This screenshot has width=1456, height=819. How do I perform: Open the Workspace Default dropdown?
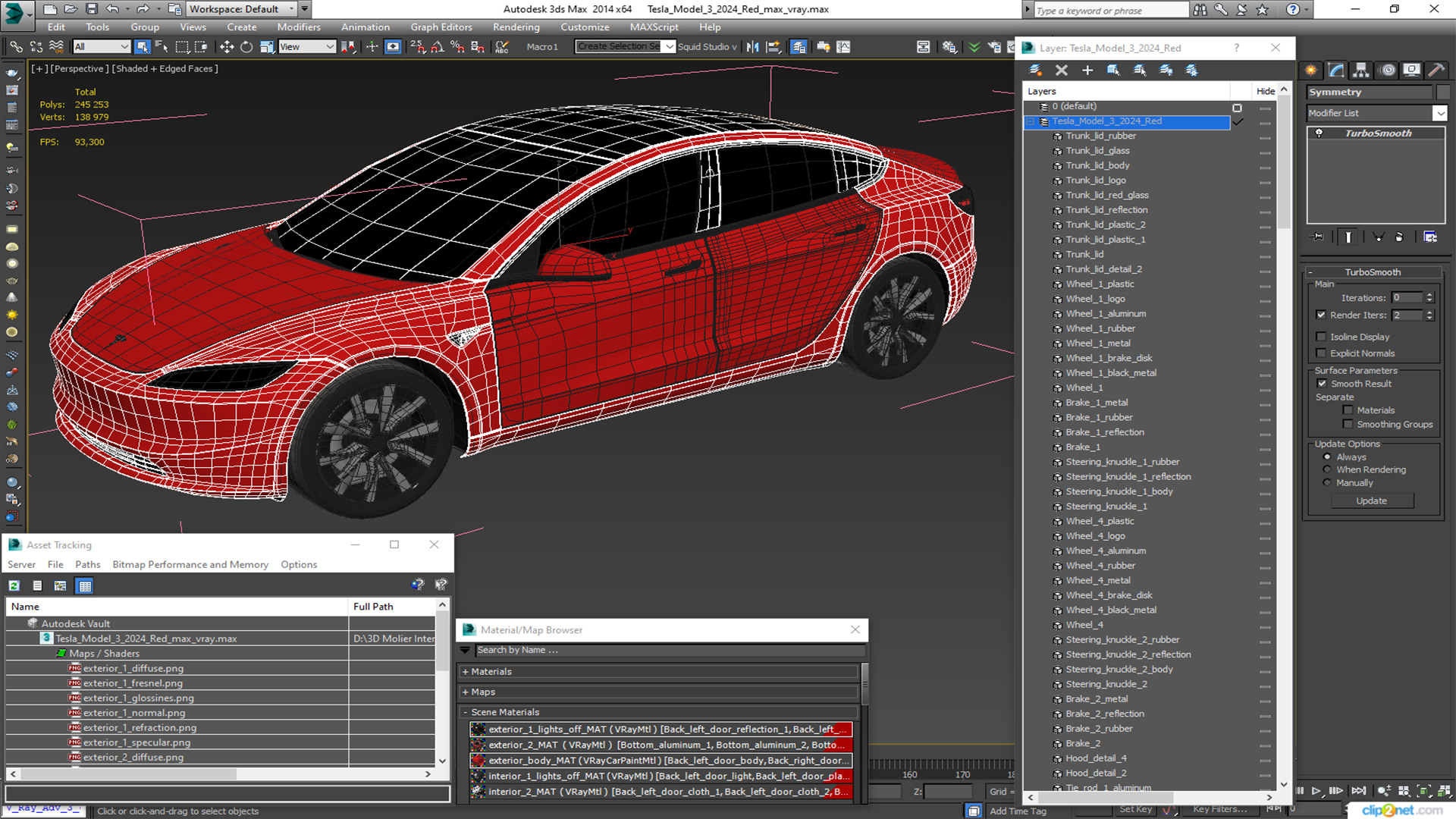pos(292,9)
